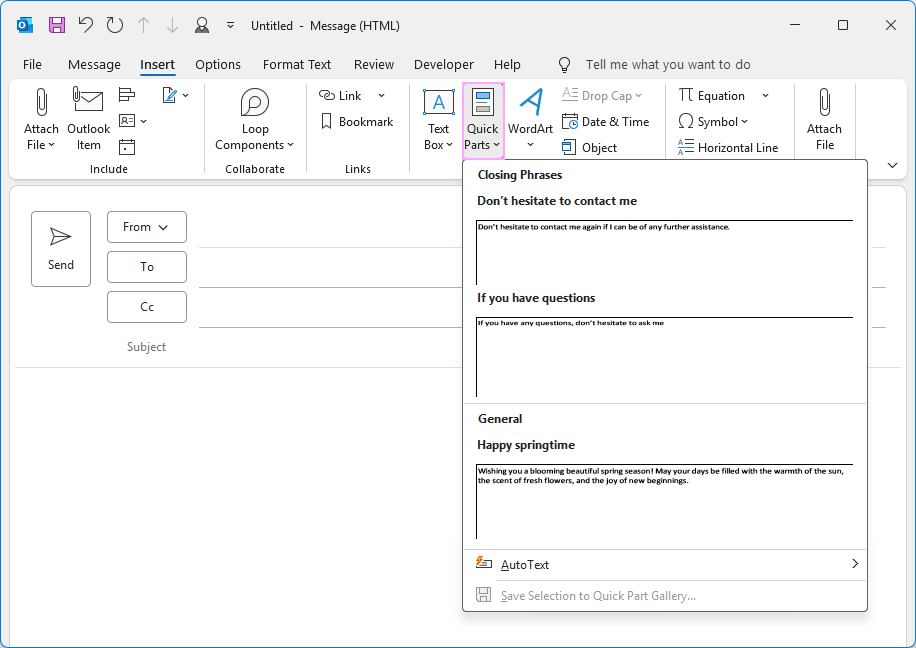Image resolution: width=916 pixels, height=648 pixels.
Task: Open Customize Quick Access Toolbar dropdown
Action: click(231, 25)
